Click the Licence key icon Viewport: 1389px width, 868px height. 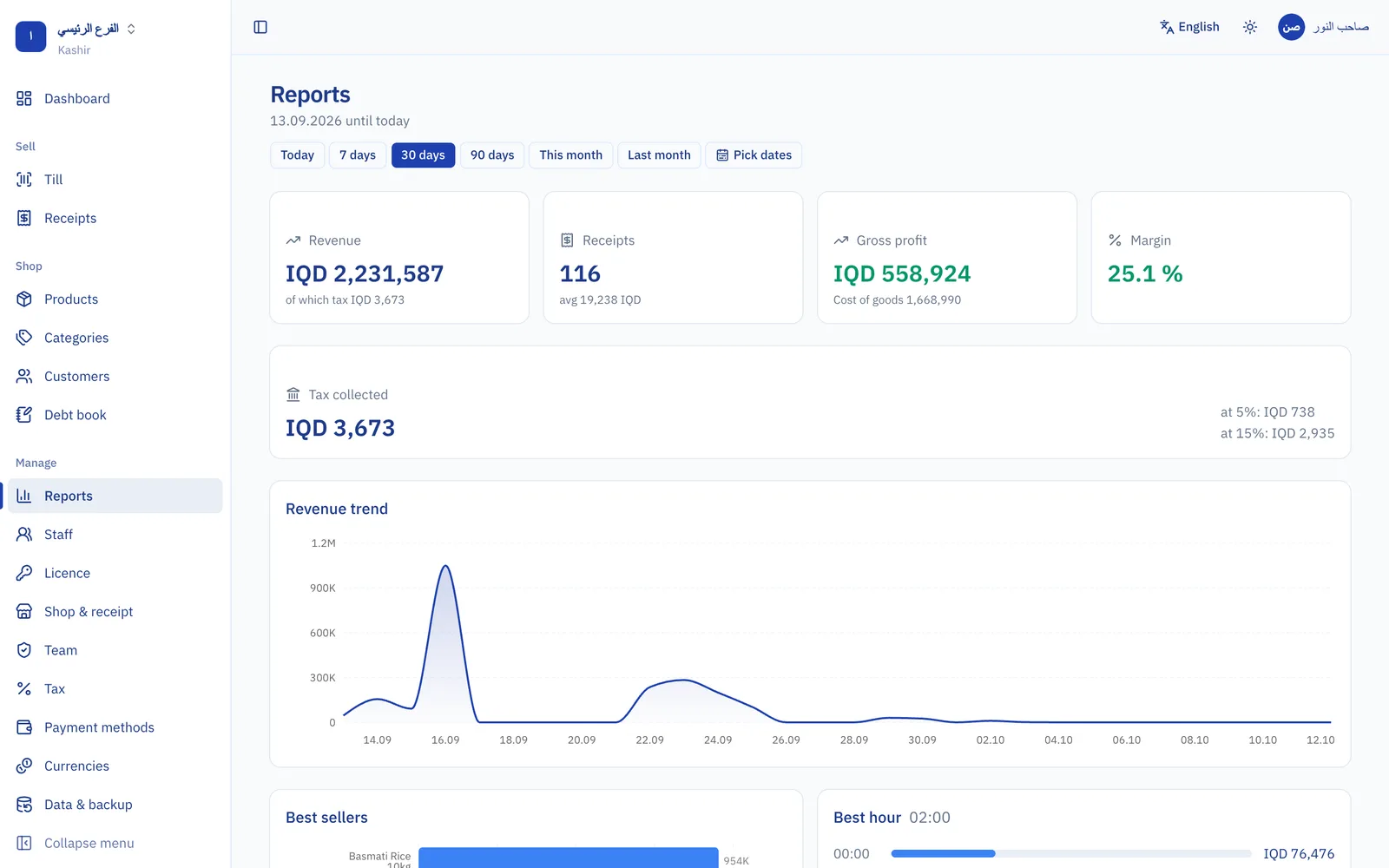coord(24,573)
